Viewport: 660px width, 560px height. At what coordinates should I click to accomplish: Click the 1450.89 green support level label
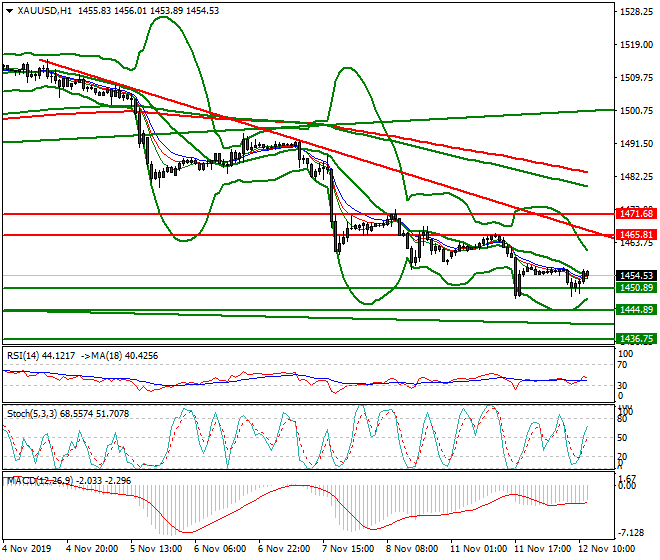pyautogui.click(x=636, y=288)
